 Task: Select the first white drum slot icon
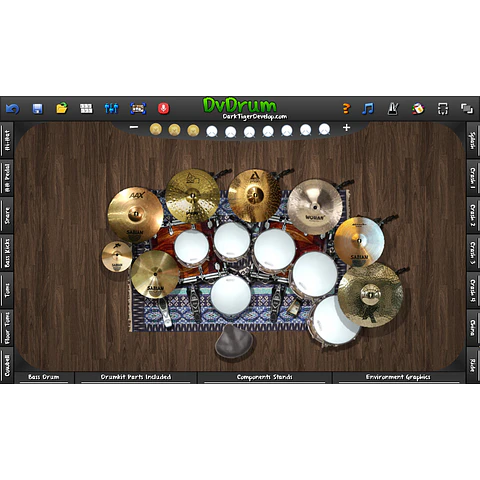[x=212, y=131]
